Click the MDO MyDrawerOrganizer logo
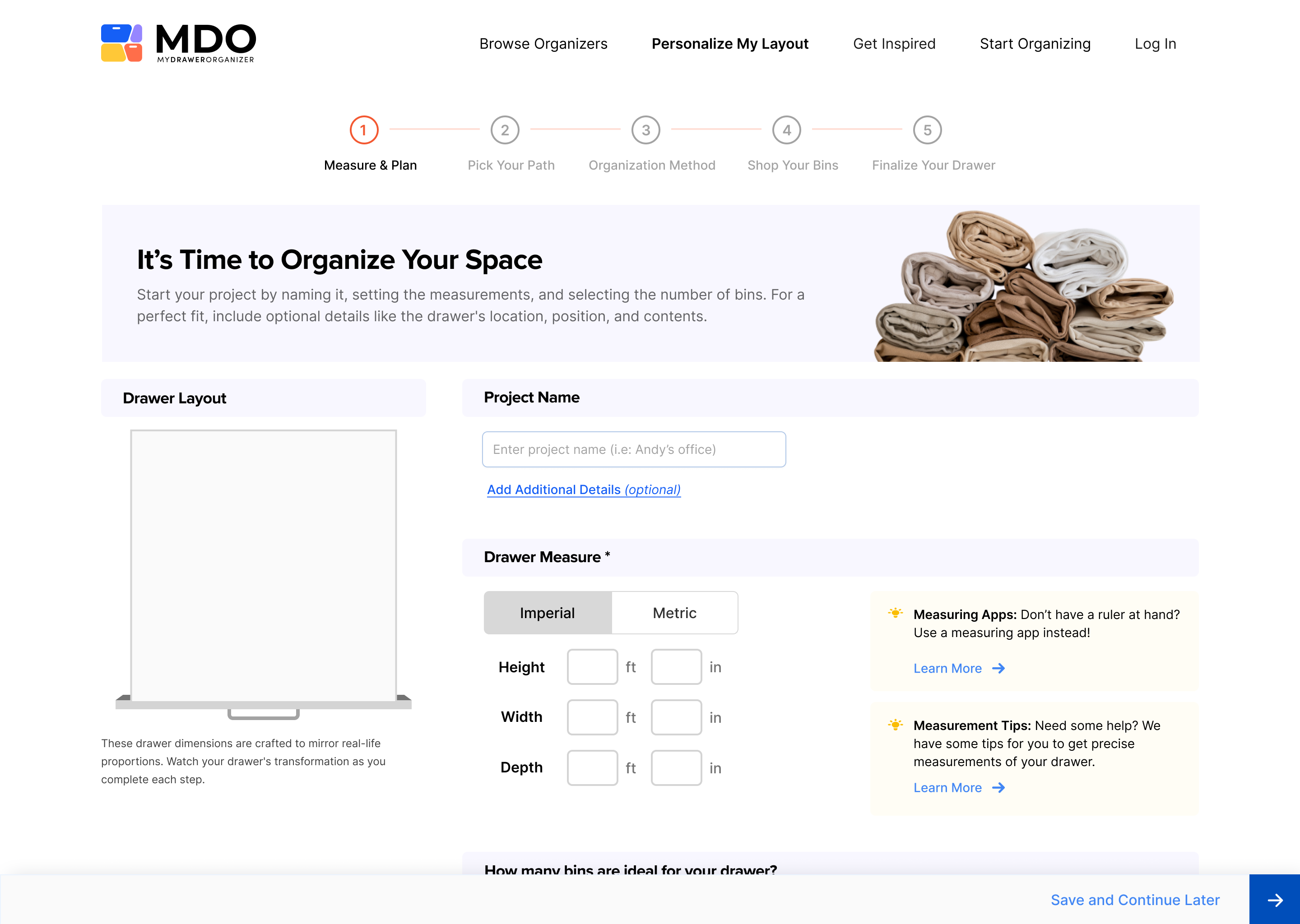This screenshot has height=924, width=1300. pos(178,43)
